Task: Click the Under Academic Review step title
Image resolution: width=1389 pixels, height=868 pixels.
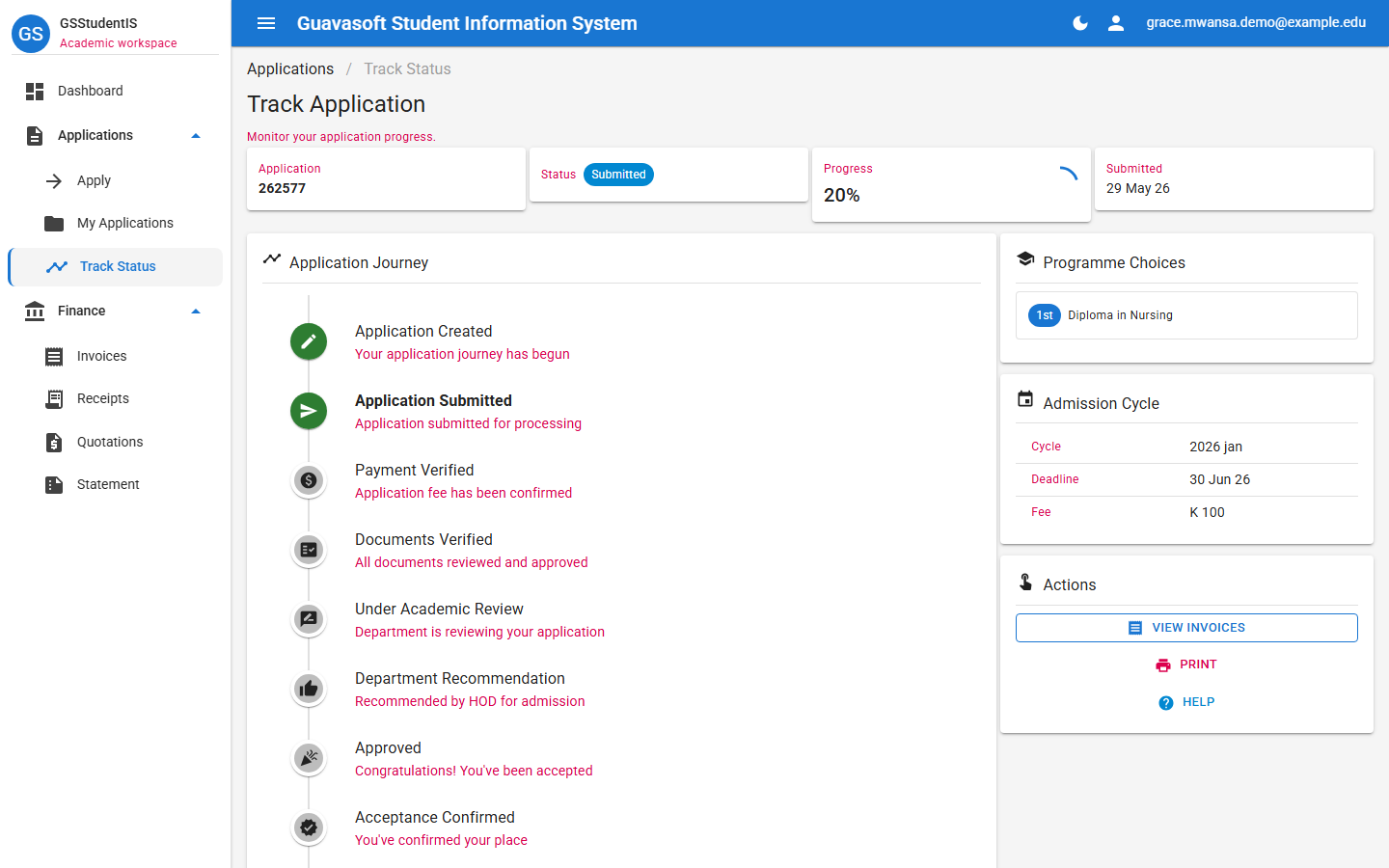Action: pyautogui.click(x=439, y=610)
